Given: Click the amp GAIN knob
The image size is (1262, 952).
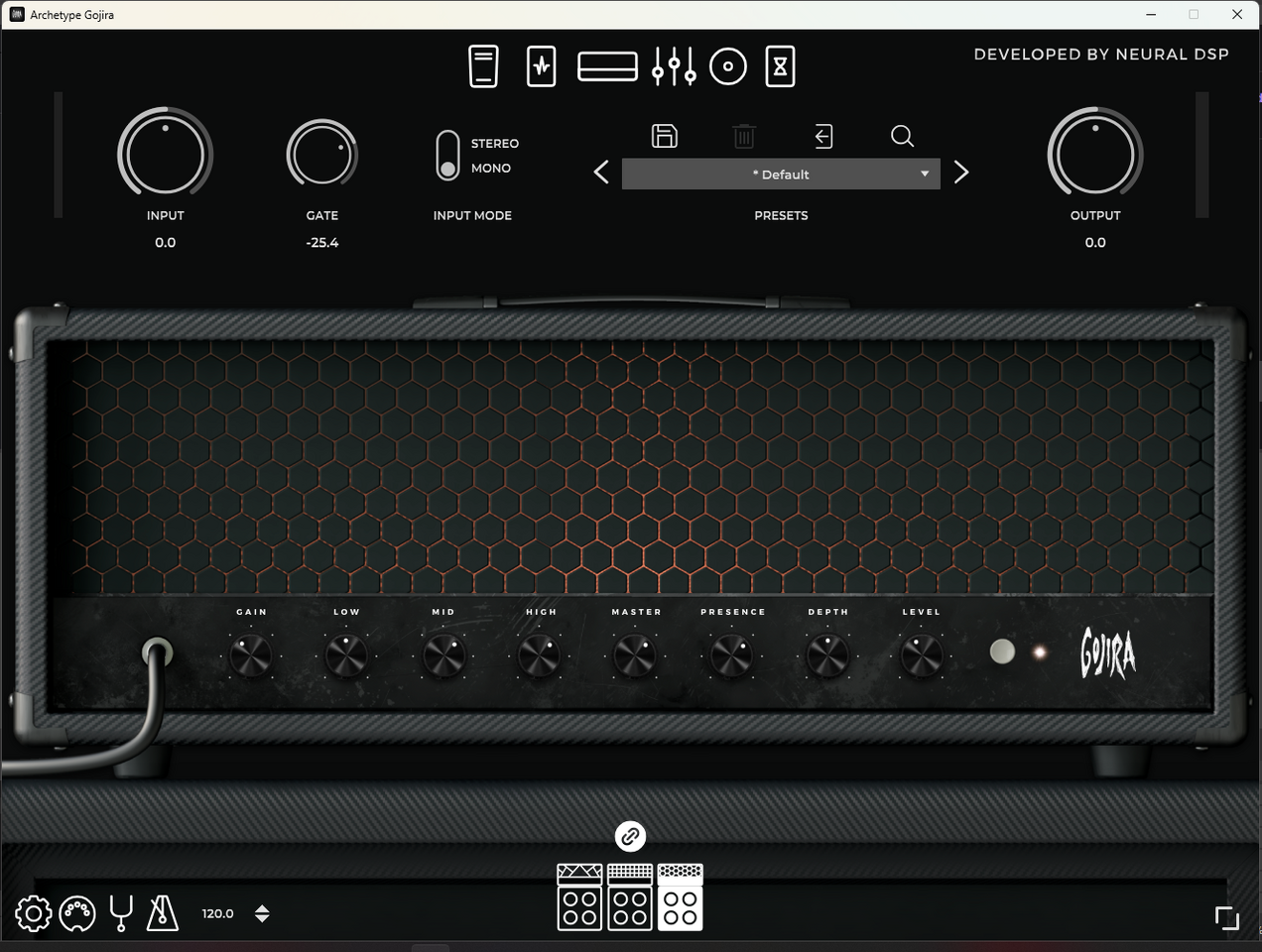Looking at the screenshot, I should (251, 655).
